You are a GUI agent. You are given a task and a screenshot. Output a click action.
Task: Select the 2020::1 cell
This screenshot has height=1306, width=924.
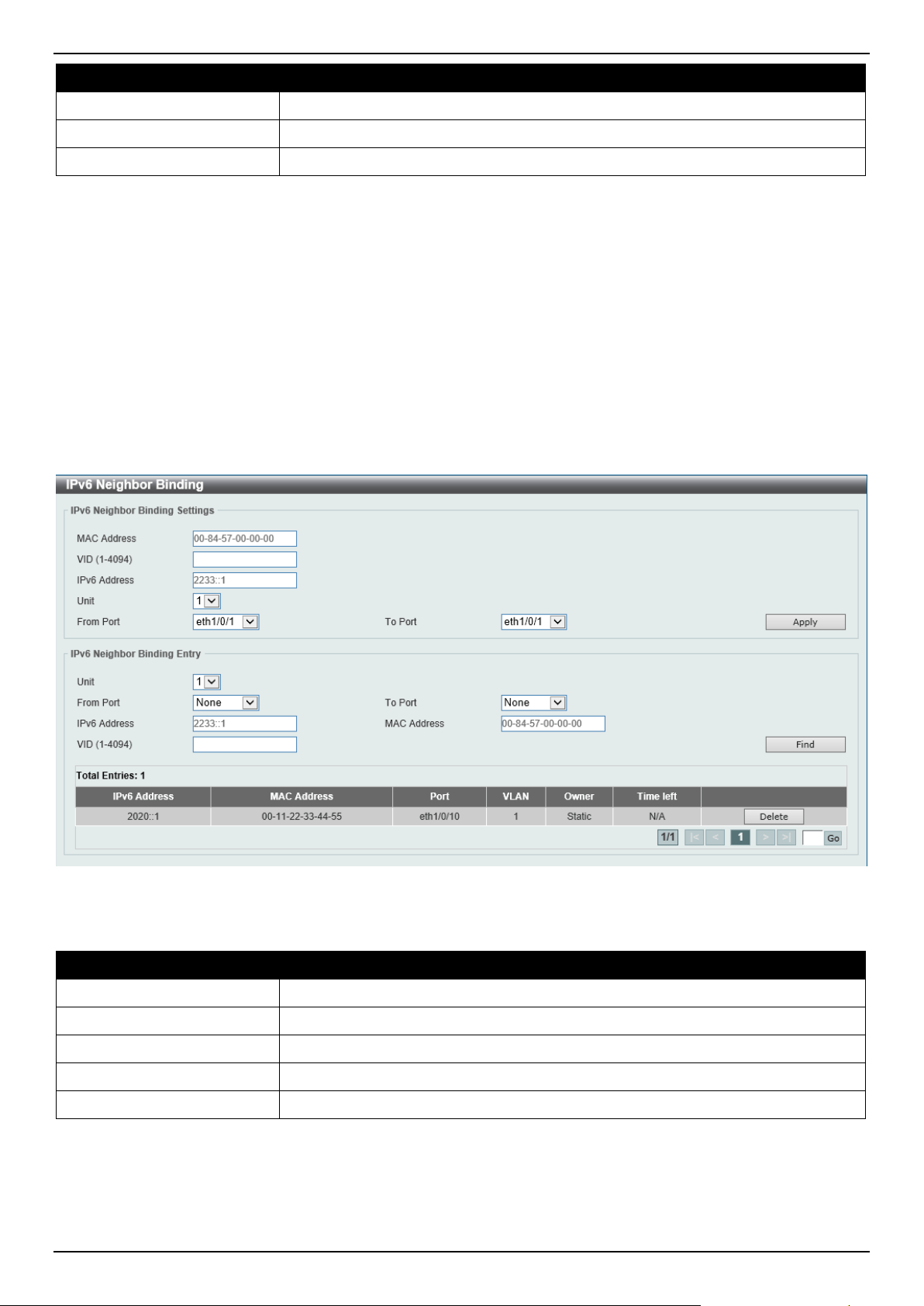point(143,817)
